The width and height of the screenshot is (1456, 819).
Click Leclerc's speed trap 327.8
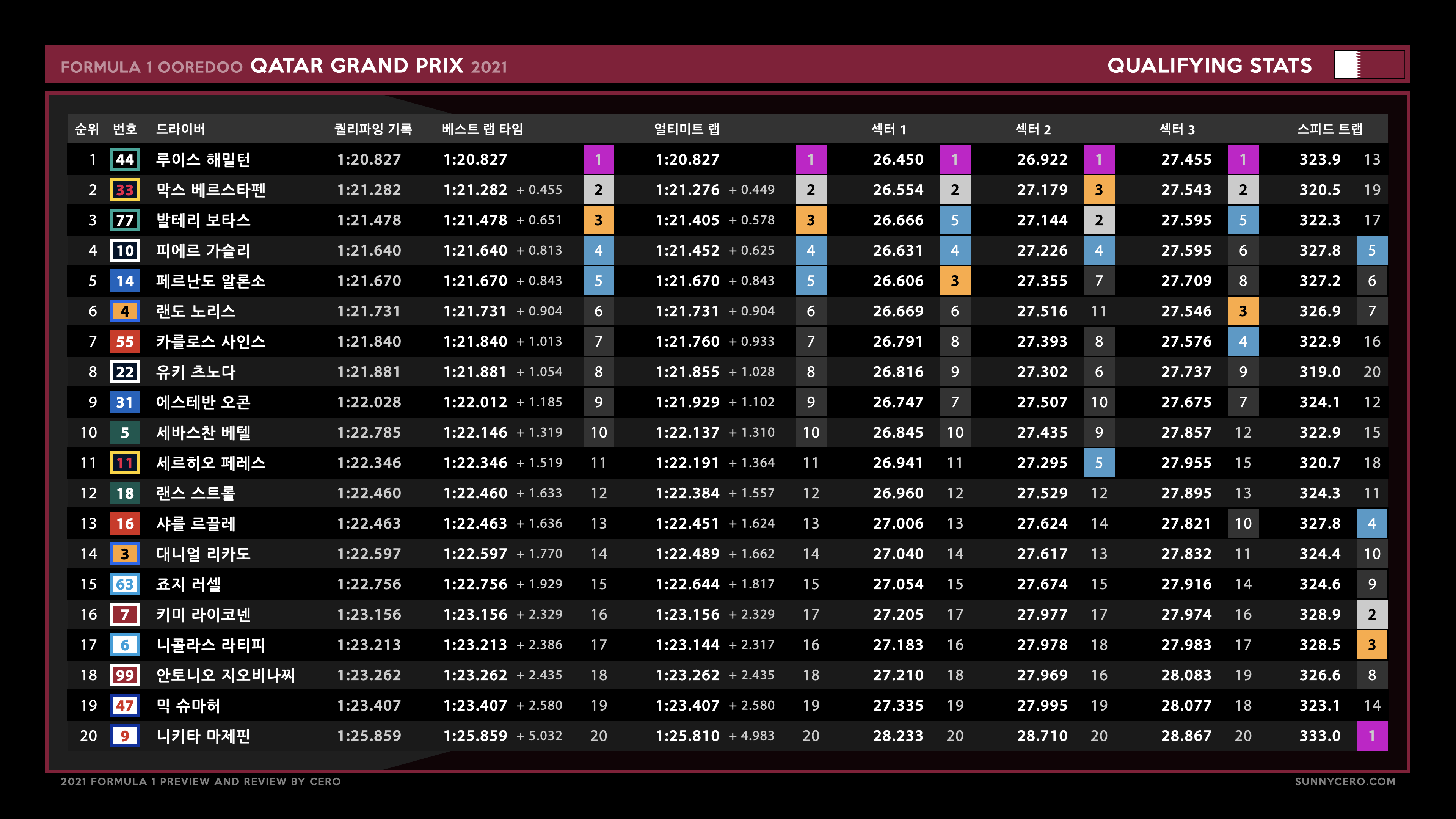(1320, 523)
